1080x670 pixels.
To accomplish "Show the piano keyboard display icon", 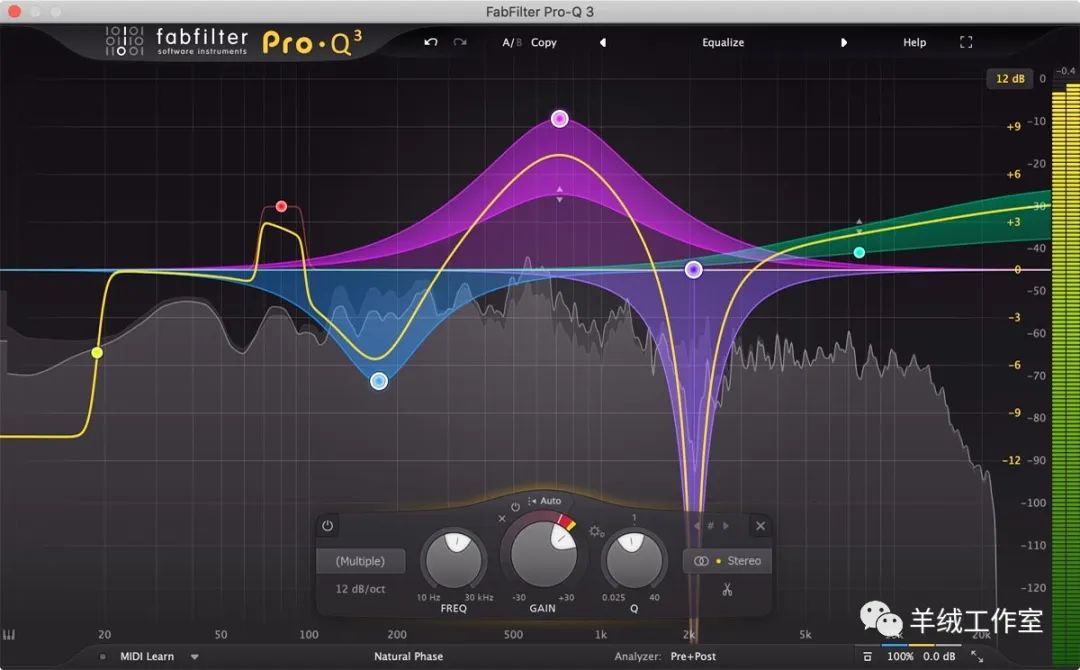I will [x=11, y=635].
